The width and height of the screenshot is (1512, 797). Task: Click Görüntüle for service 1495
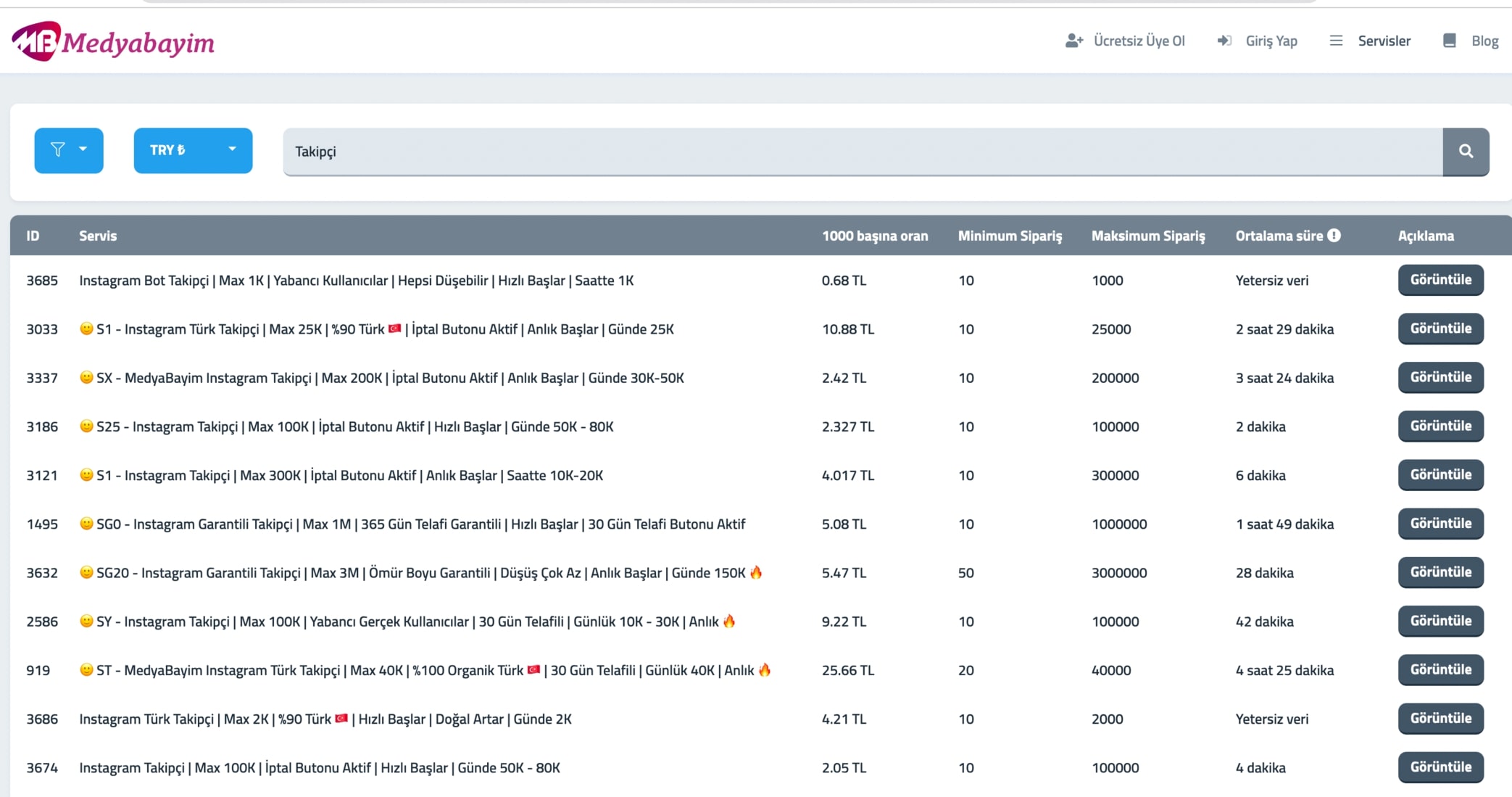pyautogui.click(x=1440, y=524)
